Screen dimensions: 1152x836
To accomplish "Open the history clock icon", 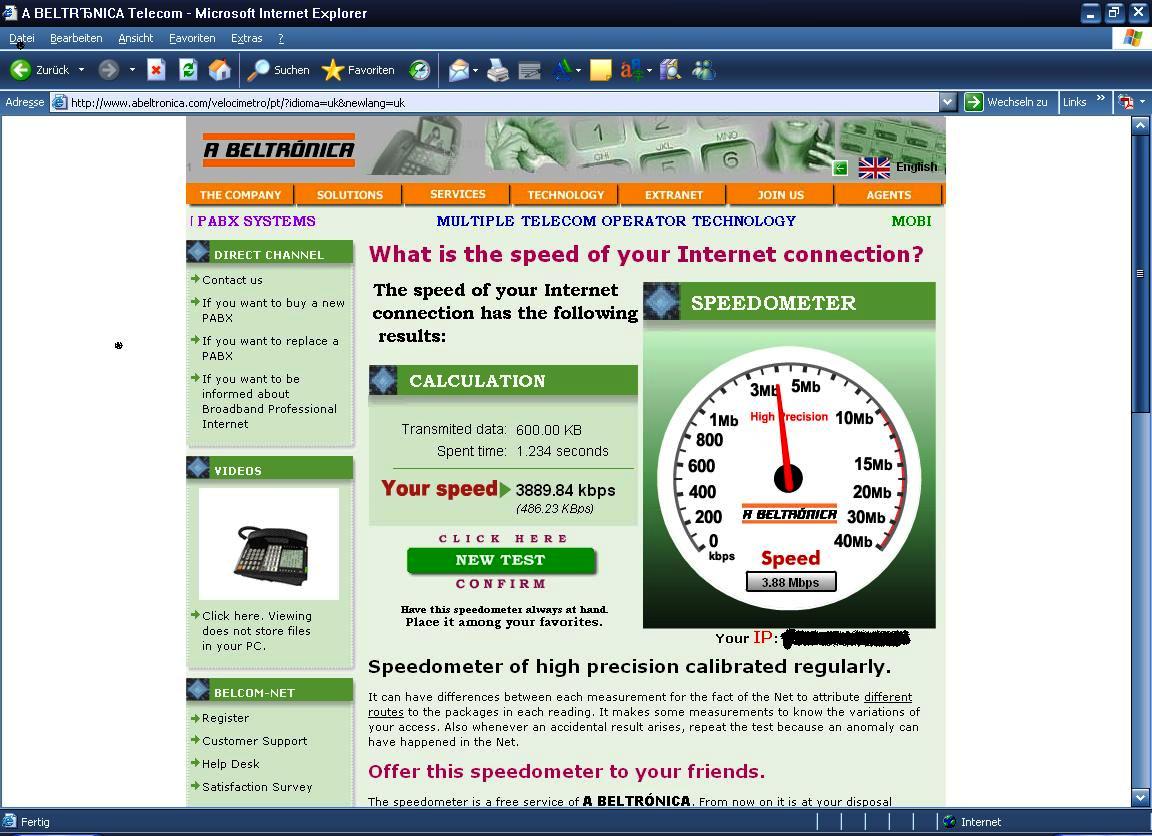I will (420, 70).
